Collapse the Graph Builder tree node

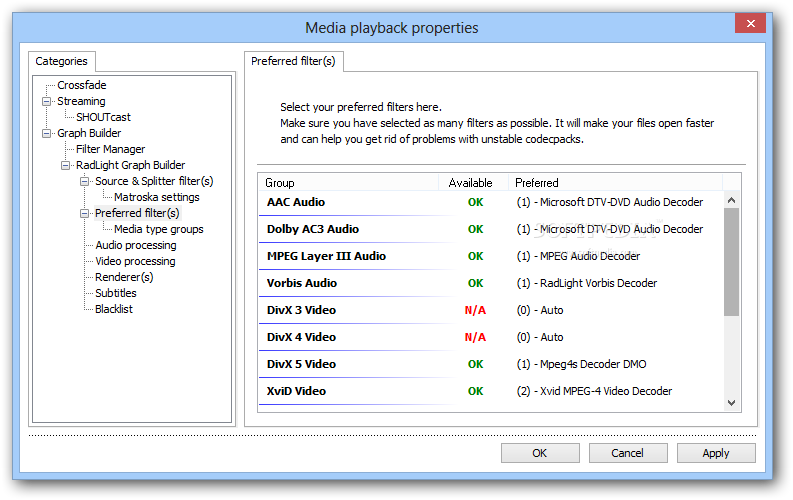[47, 133]
